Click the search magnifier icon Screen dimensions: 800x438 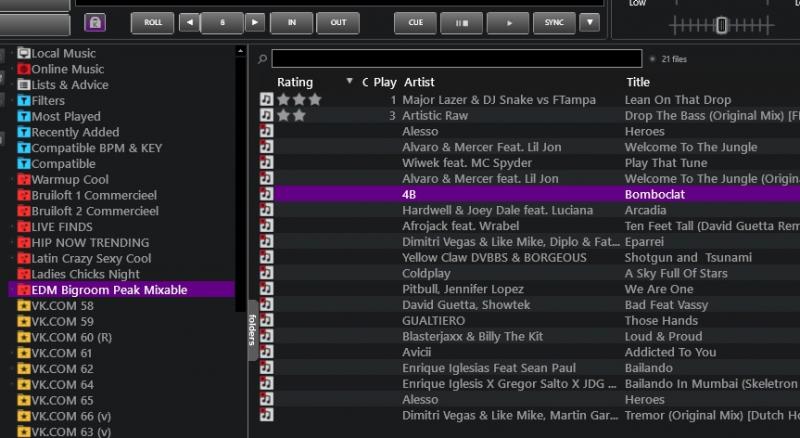coord(262,59)
